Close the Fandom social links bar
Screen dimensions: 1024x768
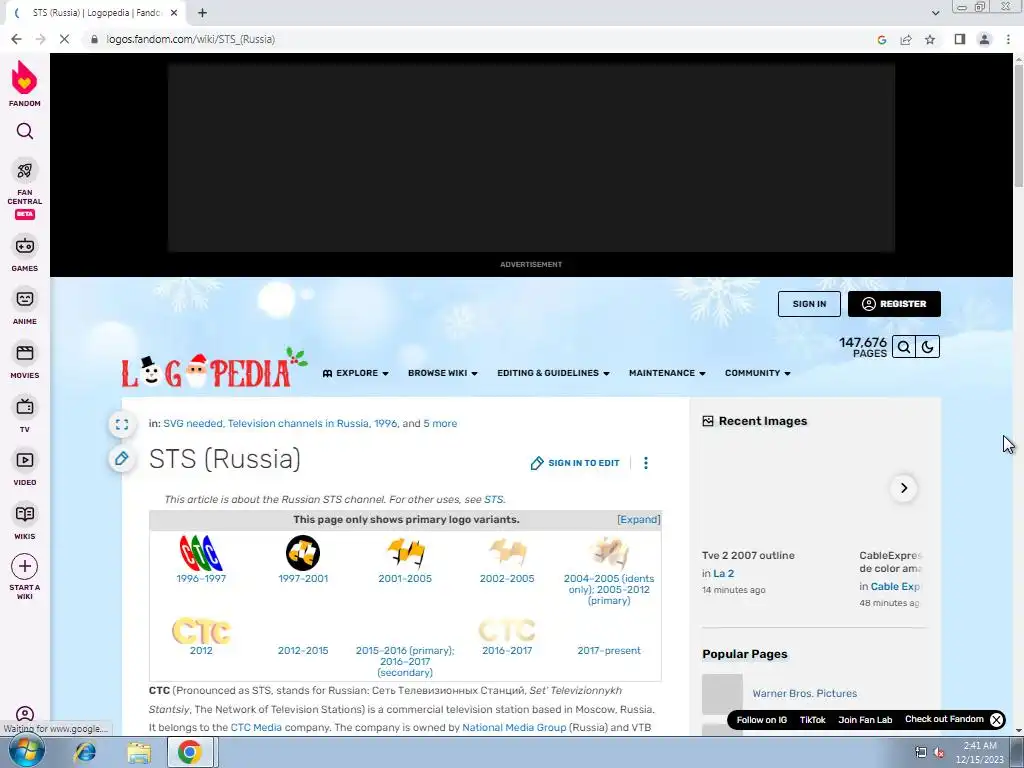point(996,720)
